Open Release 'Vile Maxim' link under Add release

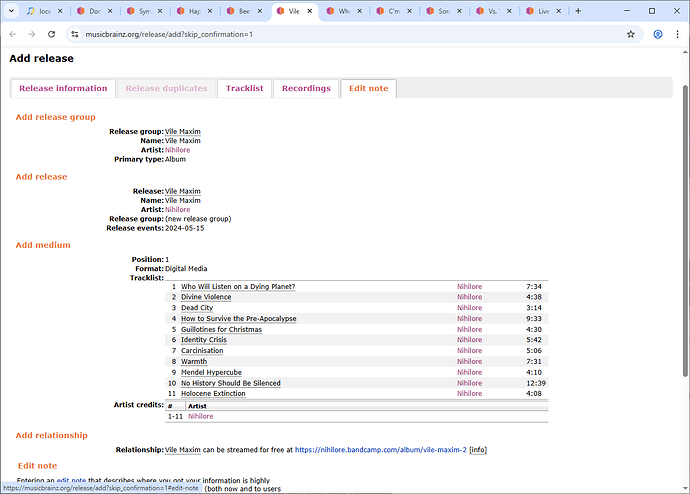tap(183, 191)
